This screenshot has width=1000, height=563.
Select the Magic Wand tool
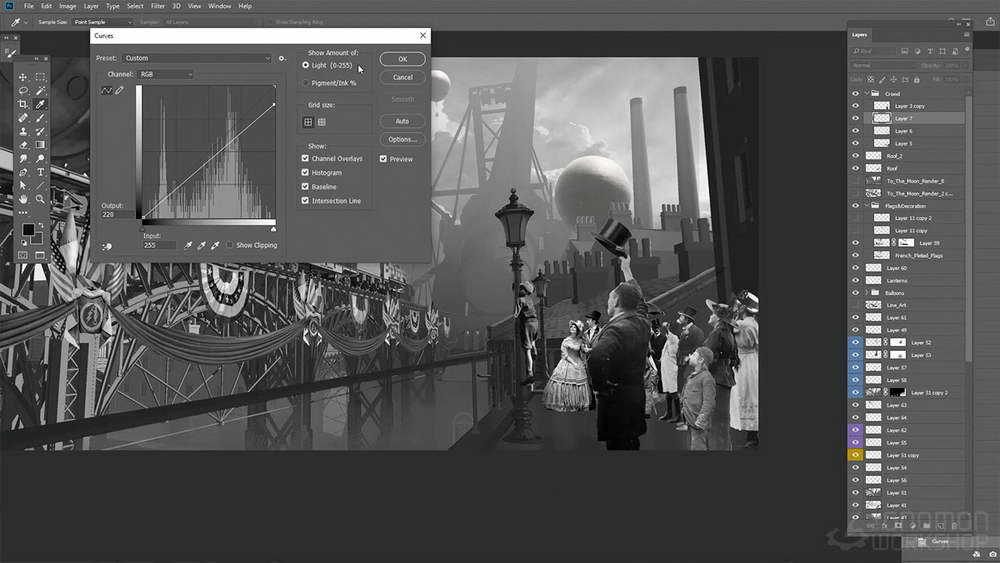click(x=40, y=91)
